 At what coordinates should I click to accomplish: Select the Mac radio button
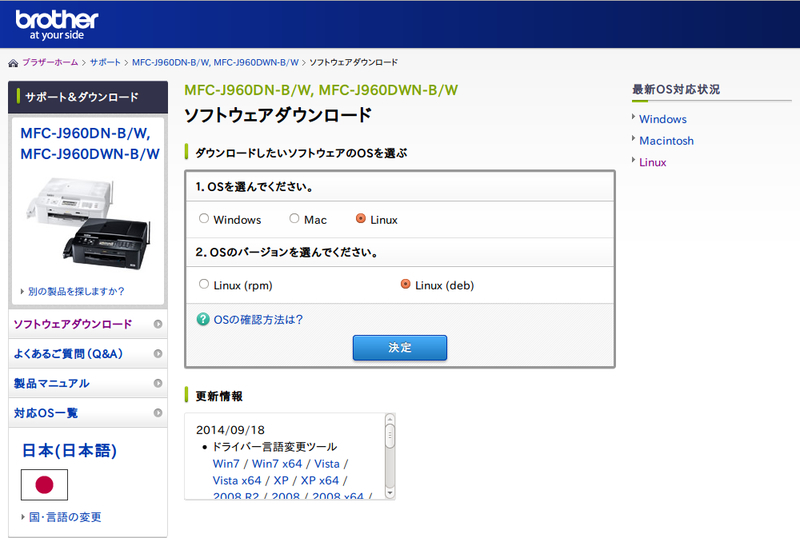pos(294,218)
